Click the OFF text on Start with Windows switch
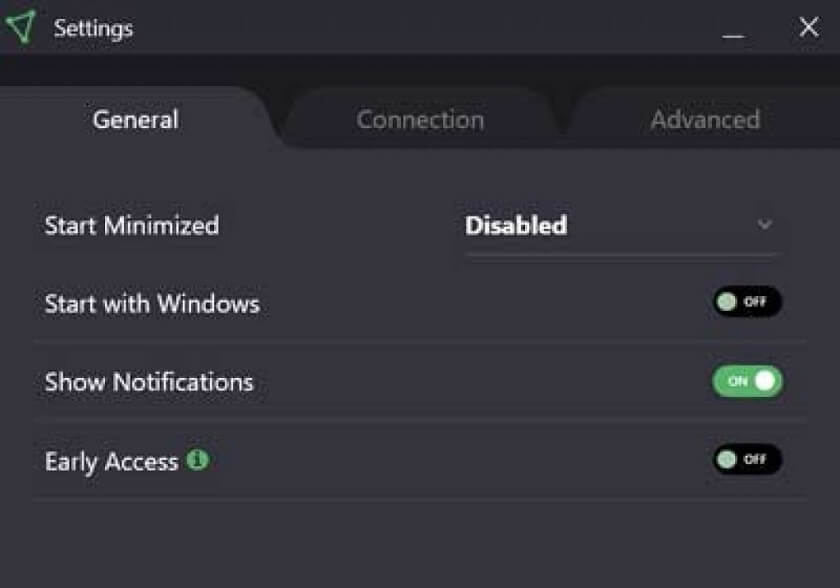 [755, 301]
